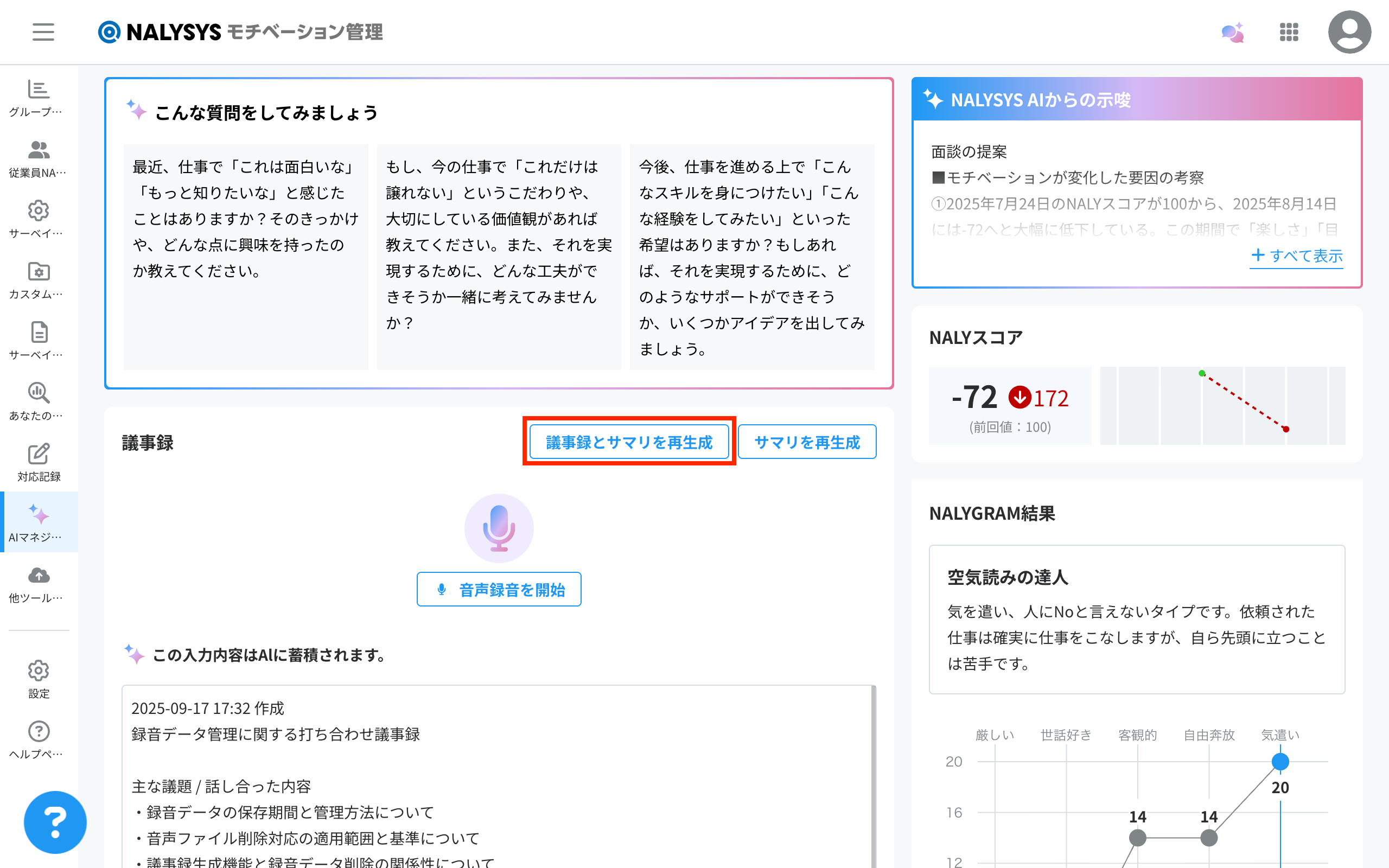
Task: Open the グループ sidebar item
Action: pos(39,98)
